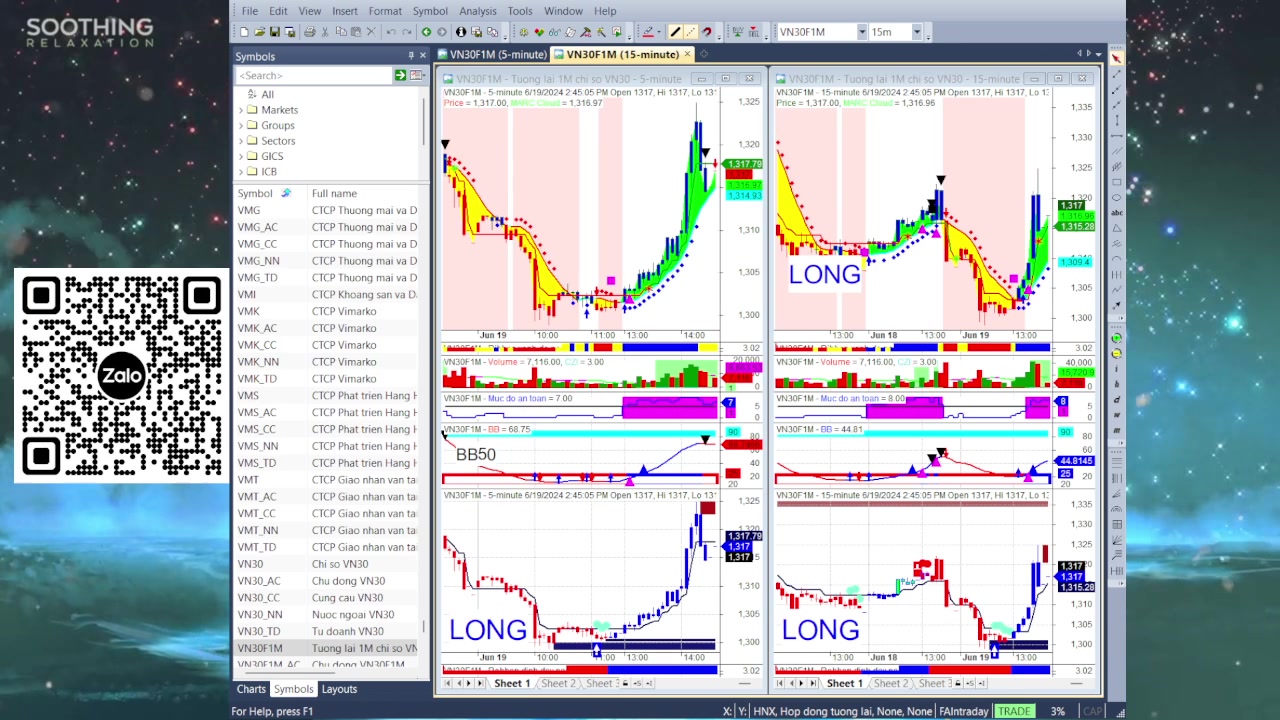Image resolution: width=1280 pixels, height=720 pixels.
Task: Toggle the sheet lock in 5-minute chart
Action: click(625, 683)
